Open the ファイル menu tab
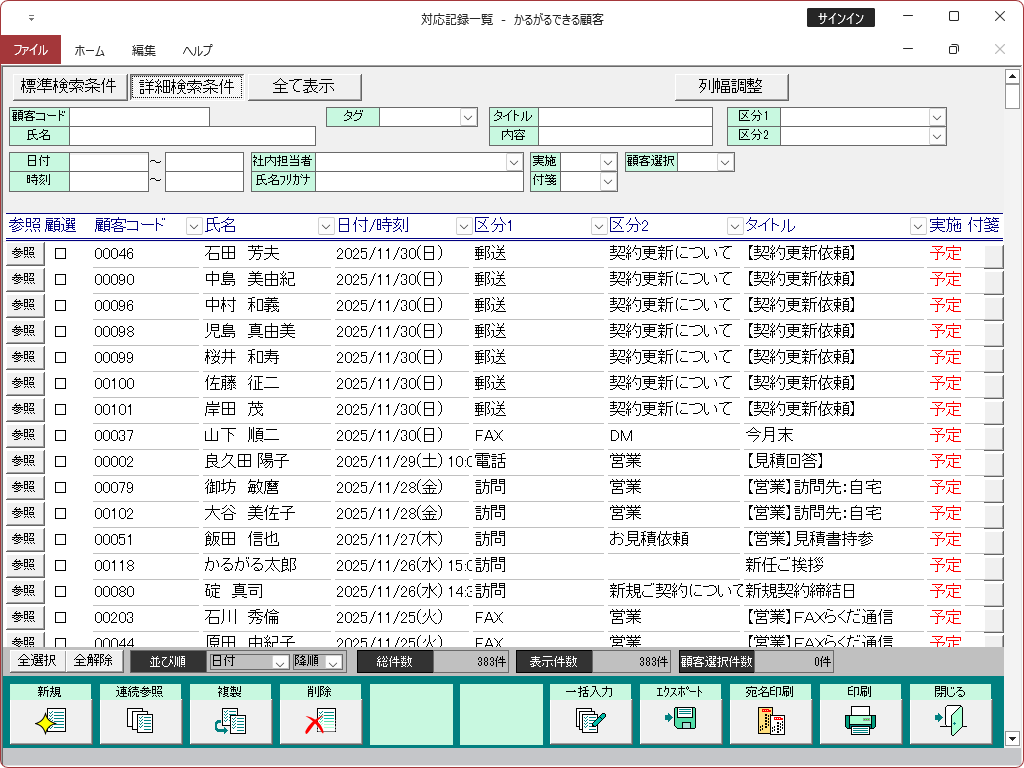The height and width of the screenshot is (768, 1024). (x=30, y=50)
